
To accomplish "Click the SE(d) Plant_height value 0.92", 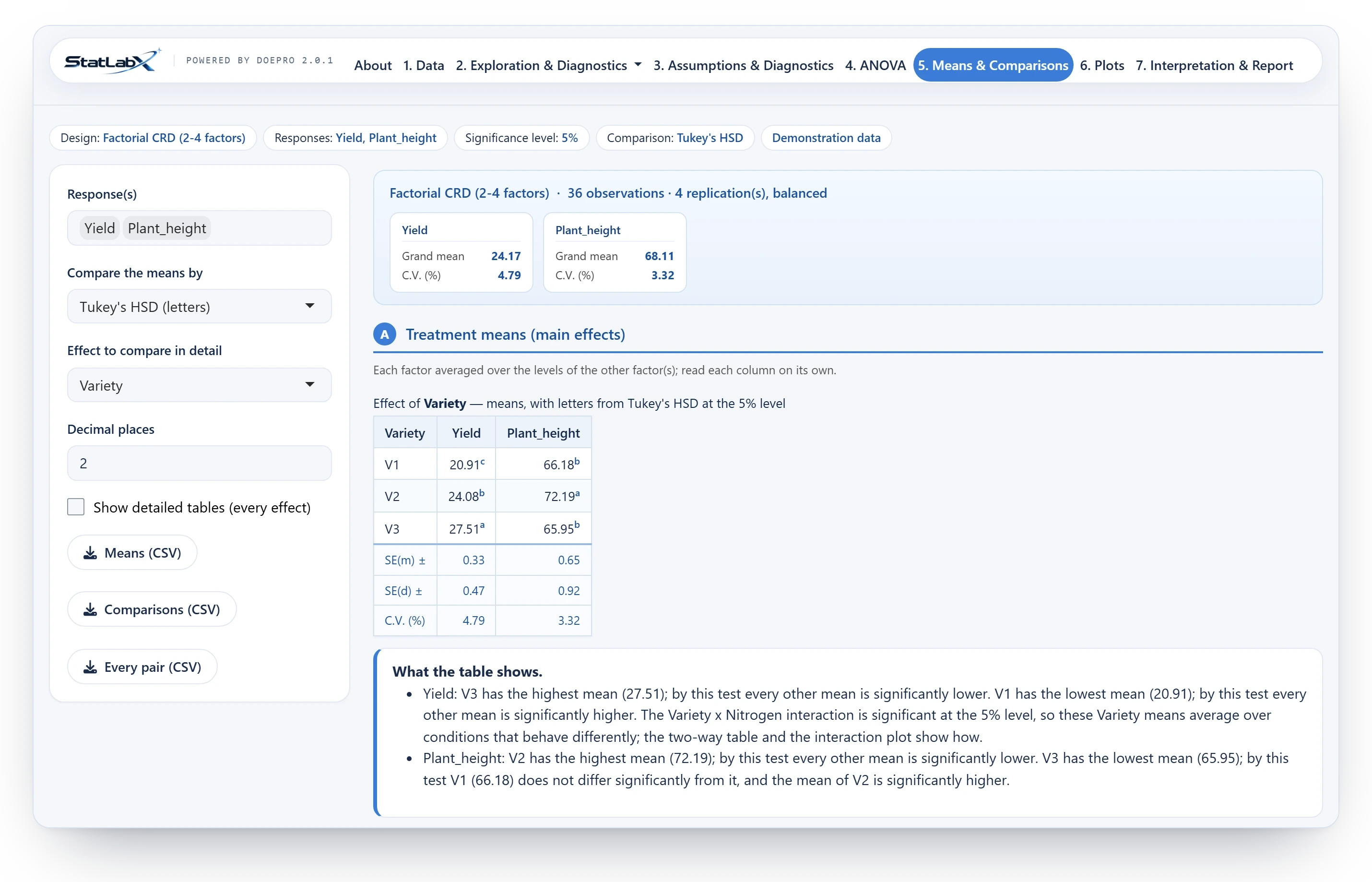I will click(x=568, y=591).
